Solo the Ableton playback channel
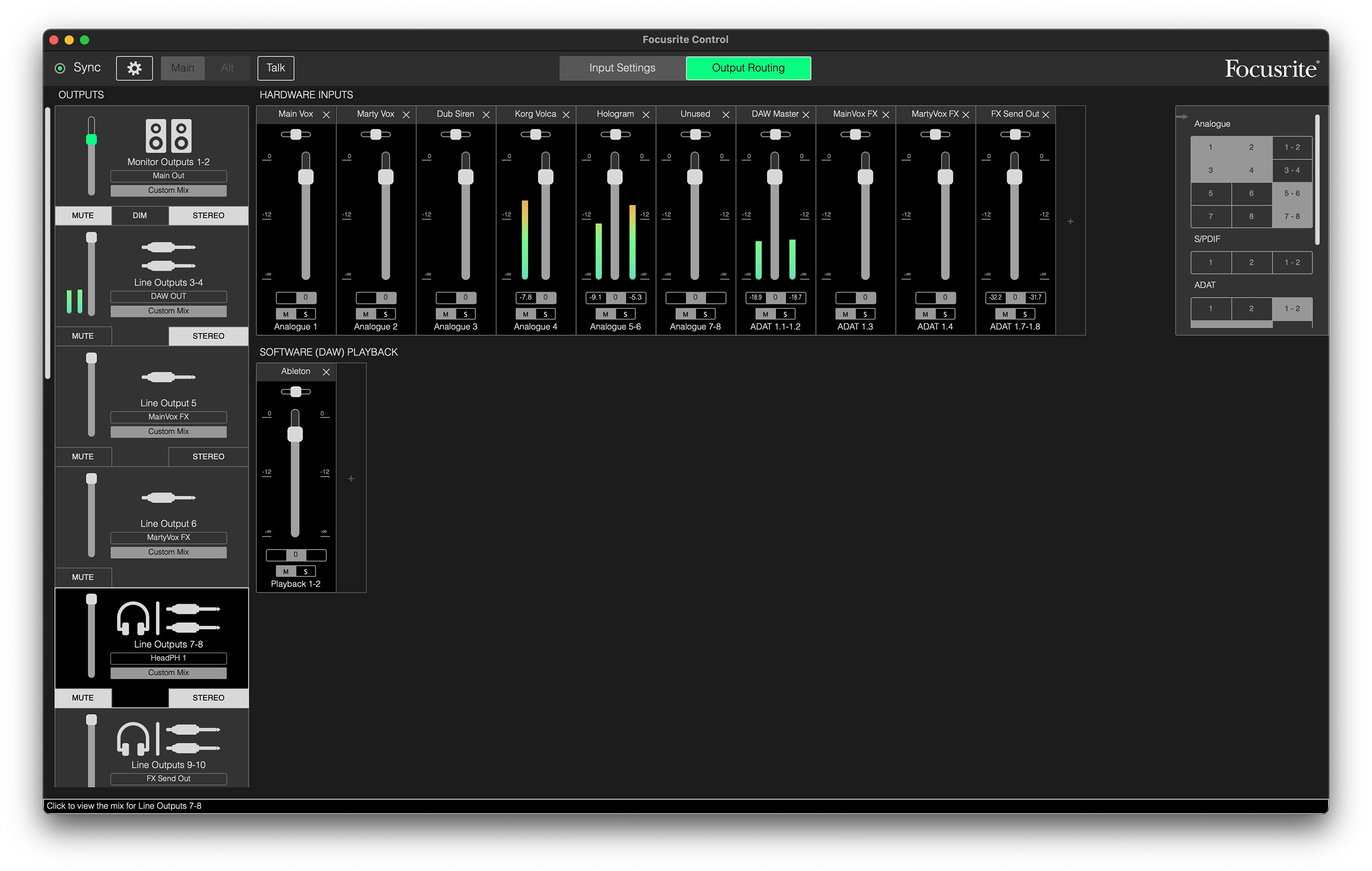1372x871 pixels. (305, 572)
